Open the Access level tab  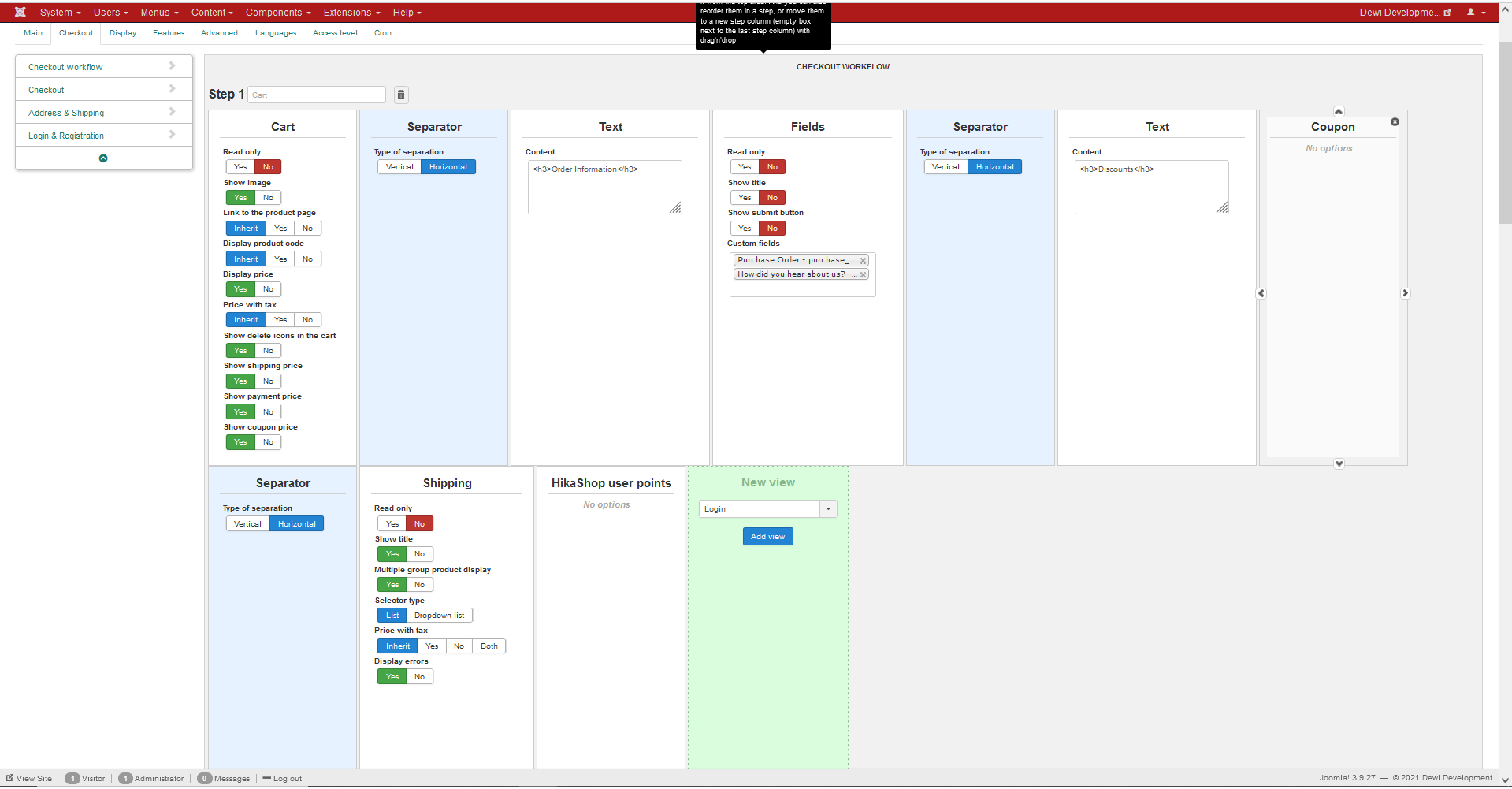coord(335,33)
